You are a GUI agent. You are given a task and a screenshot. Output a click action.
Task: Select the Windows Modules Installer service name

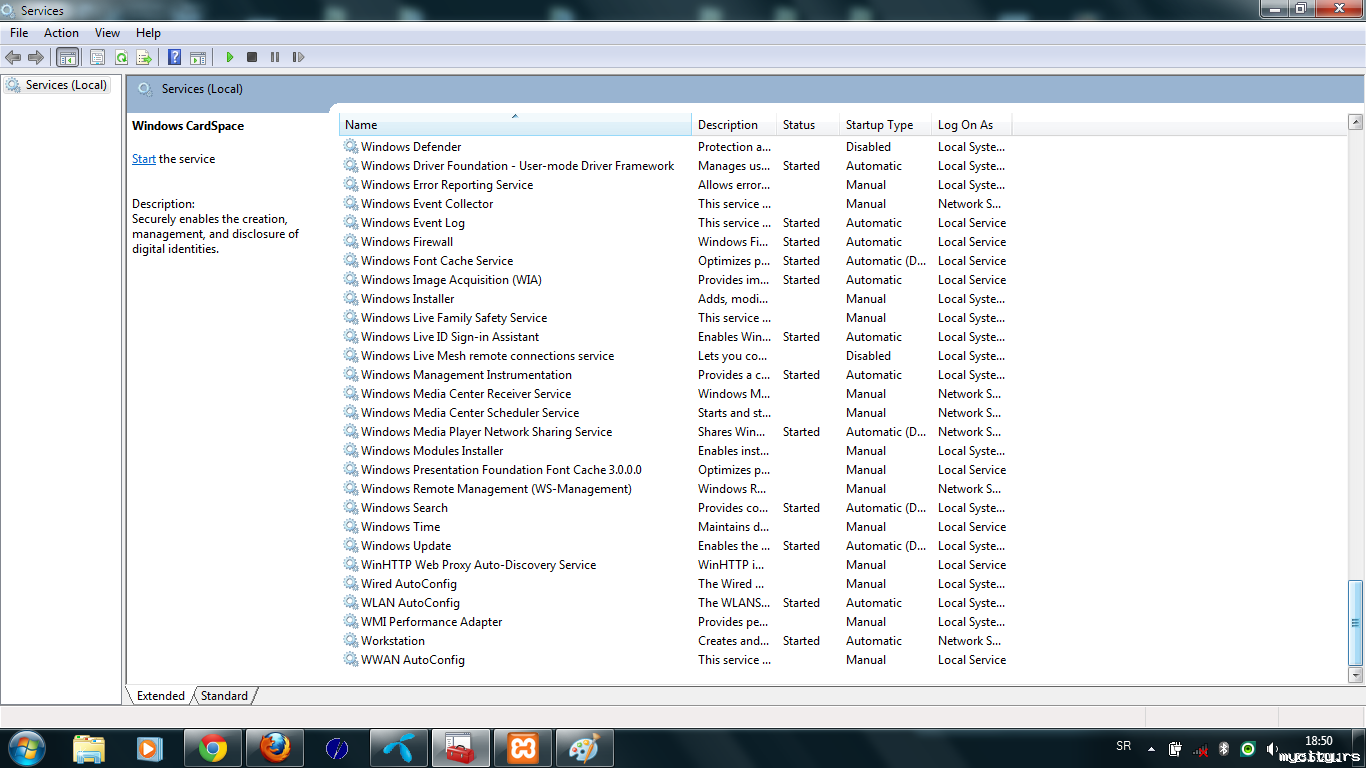pos(432,451)
